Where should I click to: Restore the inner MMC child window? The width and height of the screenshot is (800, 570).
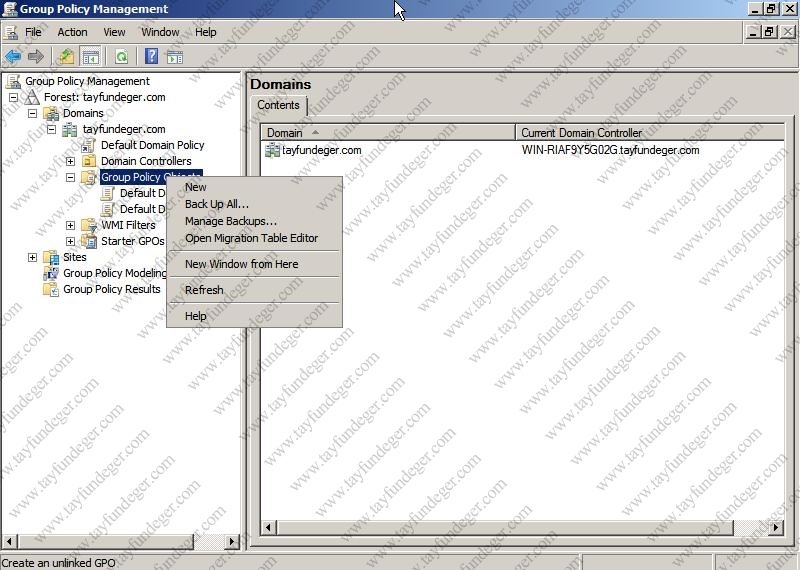(769, 32)
